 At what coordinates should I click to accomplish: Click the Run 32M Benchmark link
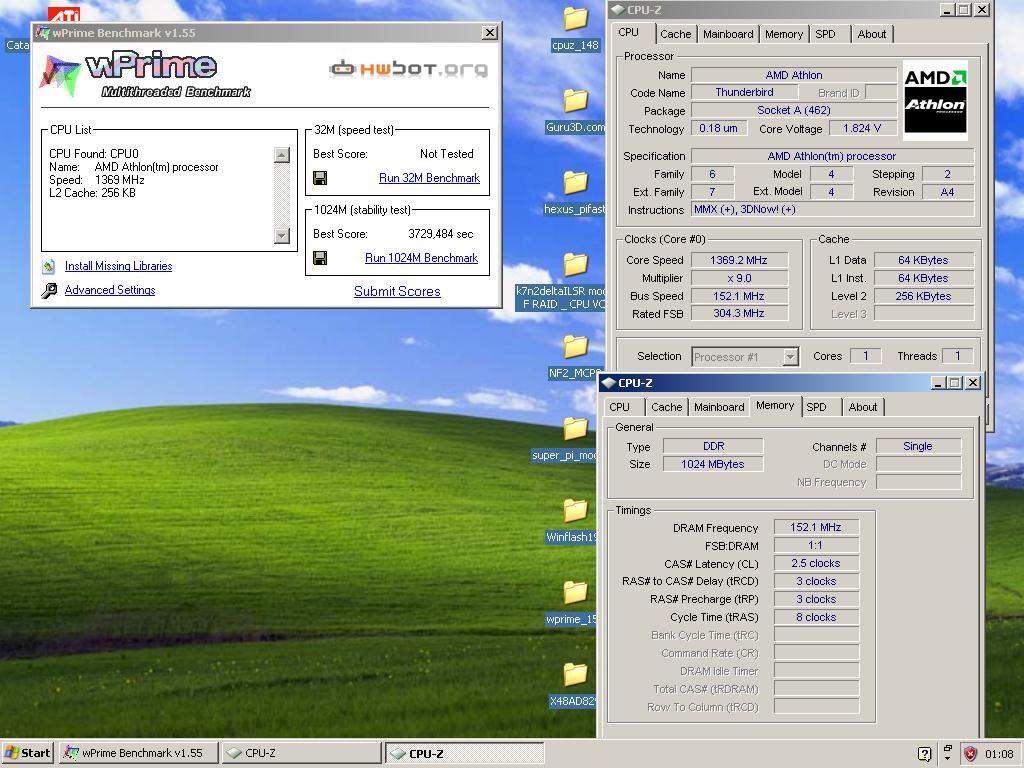coord(429,178)
